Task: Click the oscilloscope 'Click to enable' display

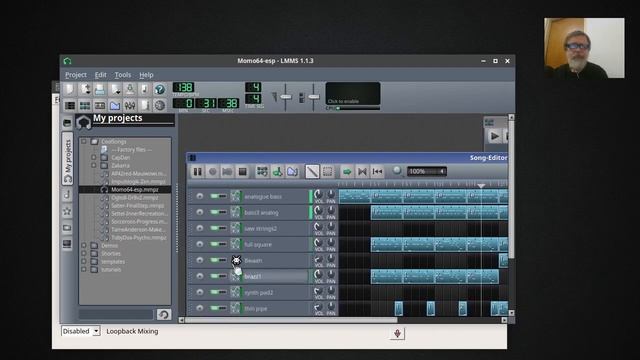Action: point(353,94)
